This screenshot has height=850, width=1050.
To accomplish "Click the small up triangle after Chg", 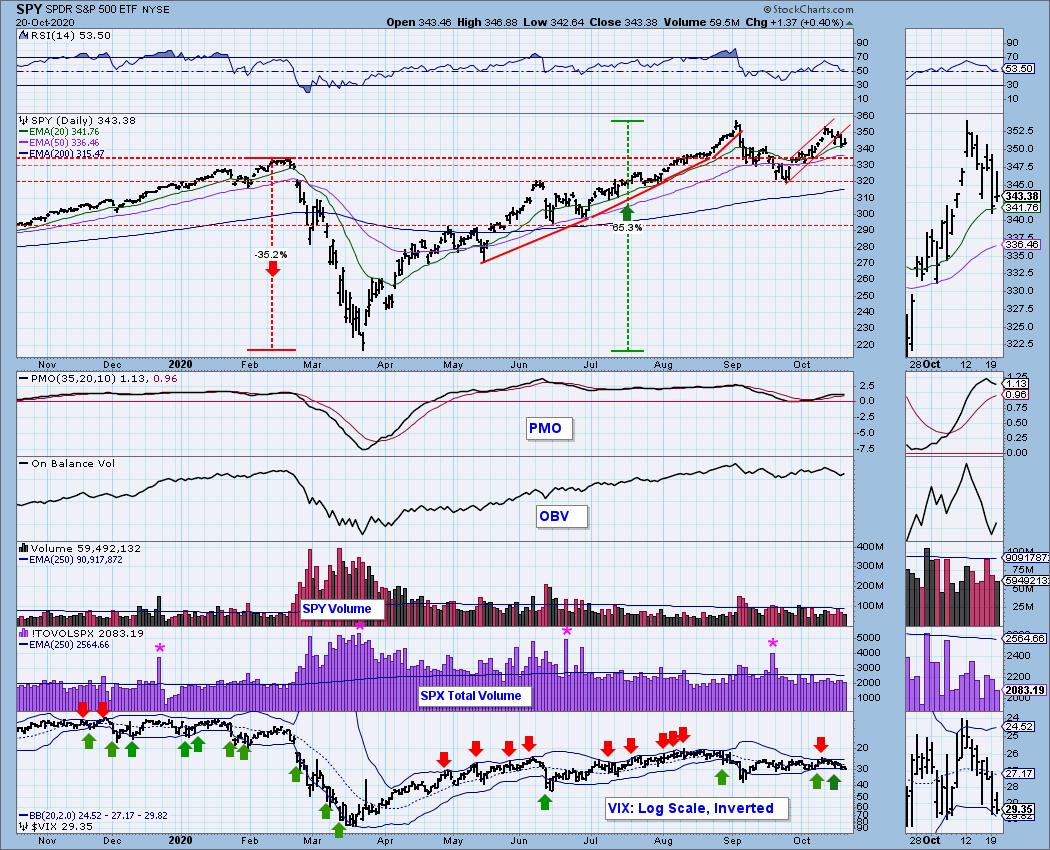I will click(850, 23).
